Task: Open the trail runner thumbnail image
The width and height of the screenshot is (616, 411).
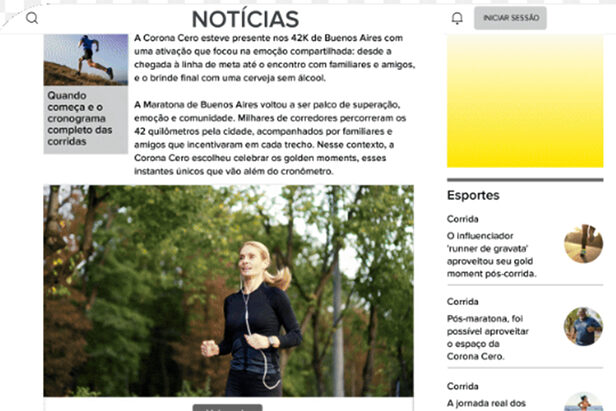Action: click(x=86, y=60)
